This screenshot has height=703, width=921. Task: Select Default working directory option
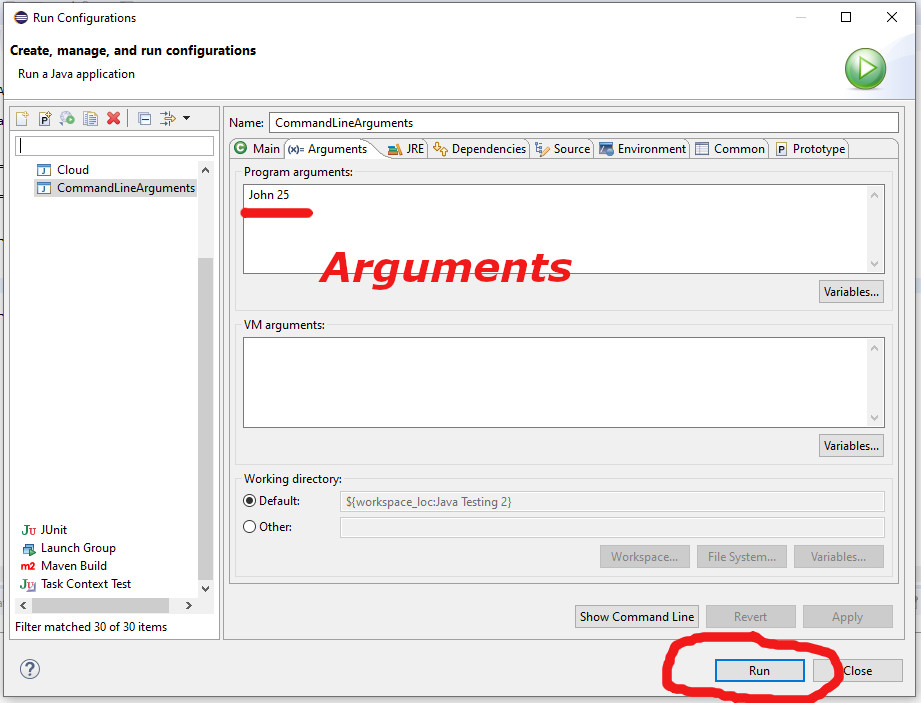[249, 500]
